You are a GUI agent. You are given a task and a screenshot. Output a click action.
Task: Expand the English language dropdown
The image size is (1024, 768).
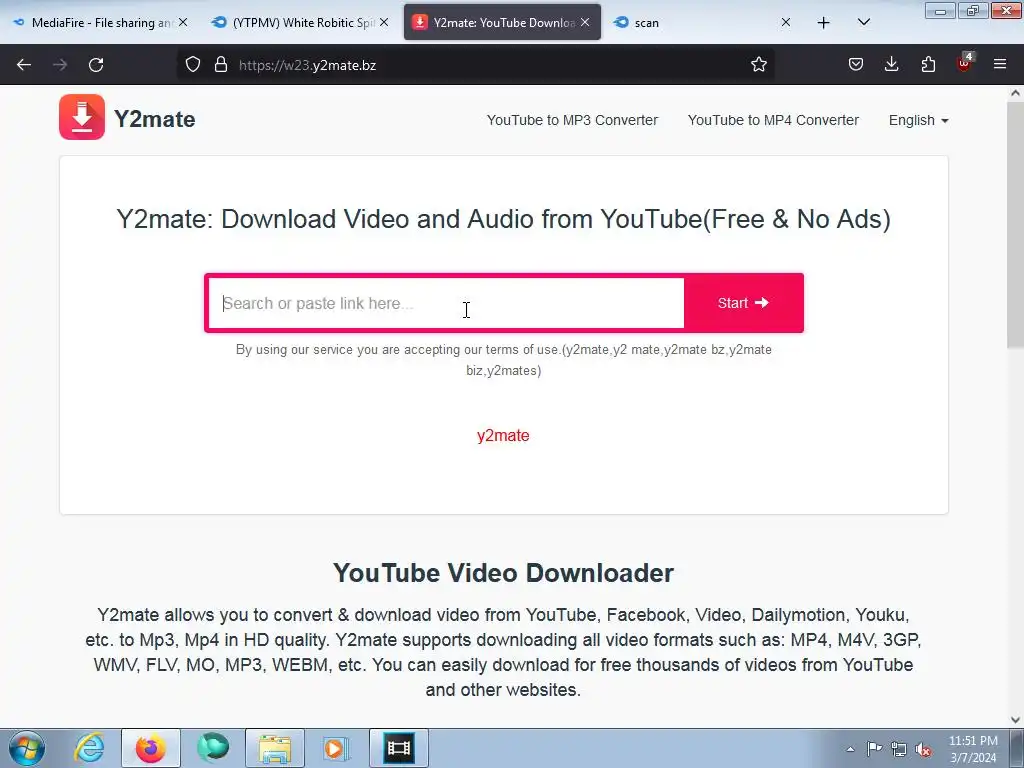point(918,120)
